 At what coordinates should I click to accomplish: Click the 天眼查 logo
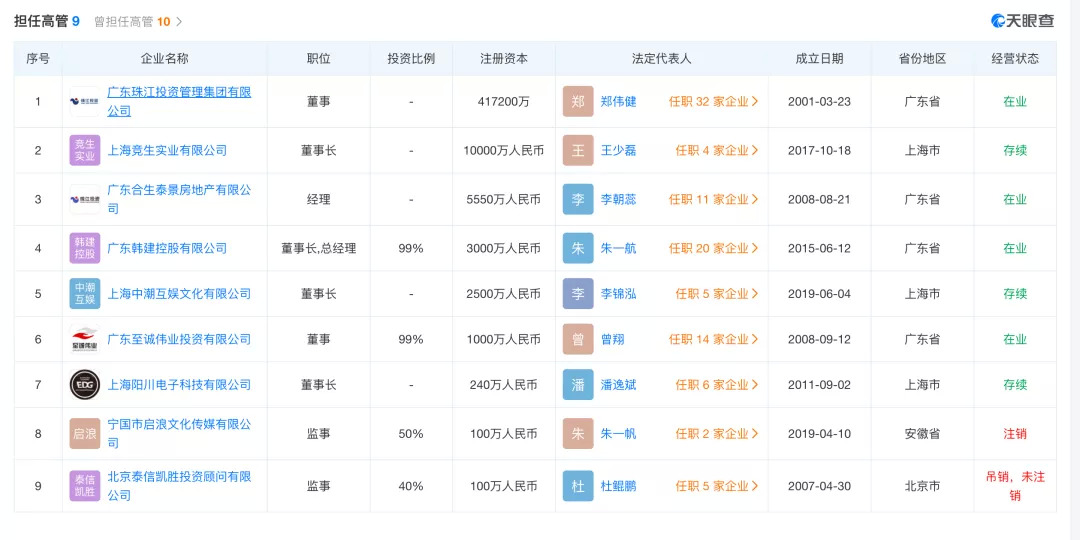pyautogui.click(x=1022, y=21)
